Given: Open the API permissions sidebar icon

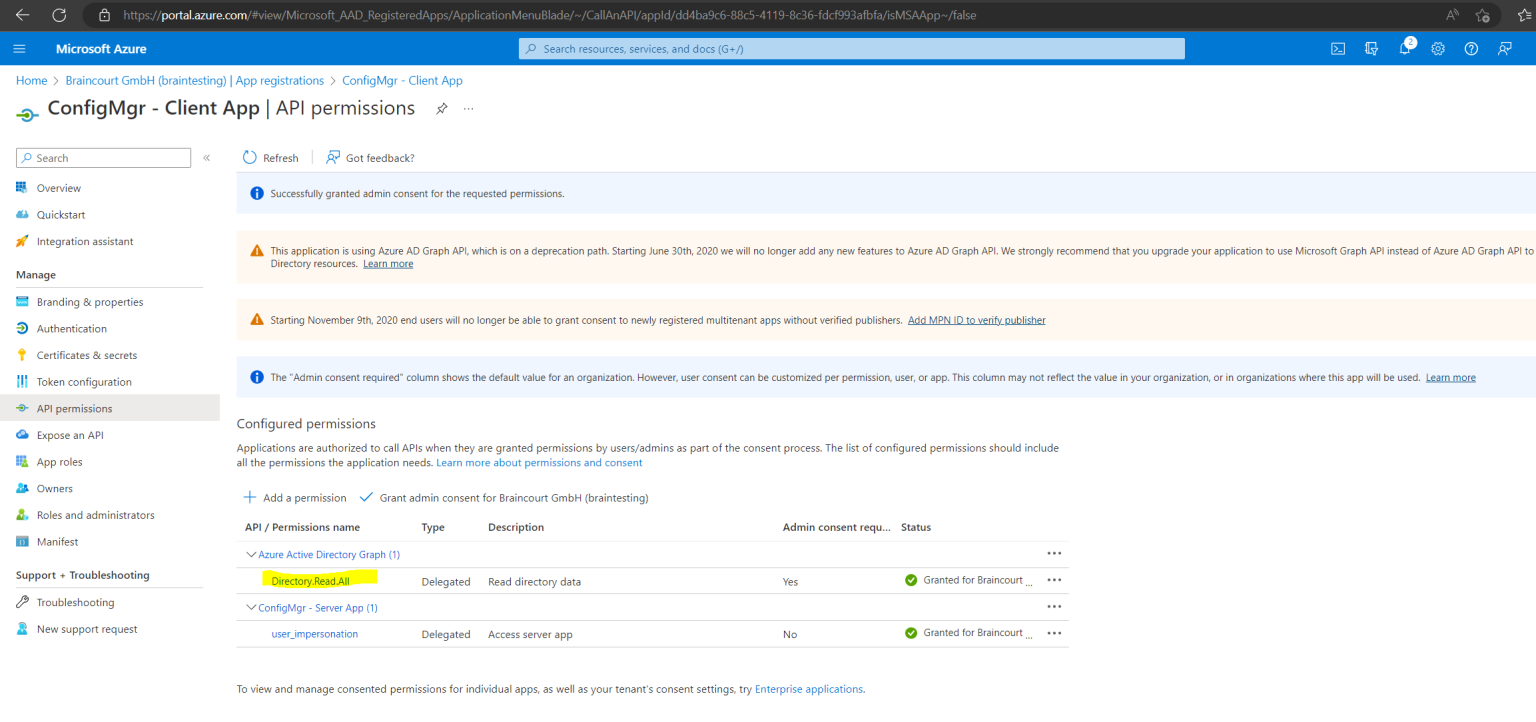Looking at the screenshot, I should pos(21,408).
